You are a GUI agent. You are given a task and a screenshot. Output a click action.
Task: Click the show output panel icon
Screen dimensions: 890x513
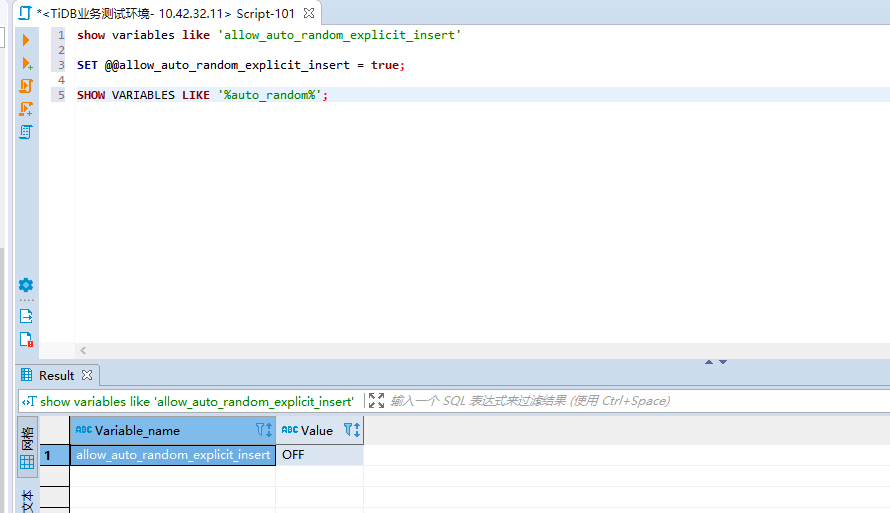(x=26, y=316)
